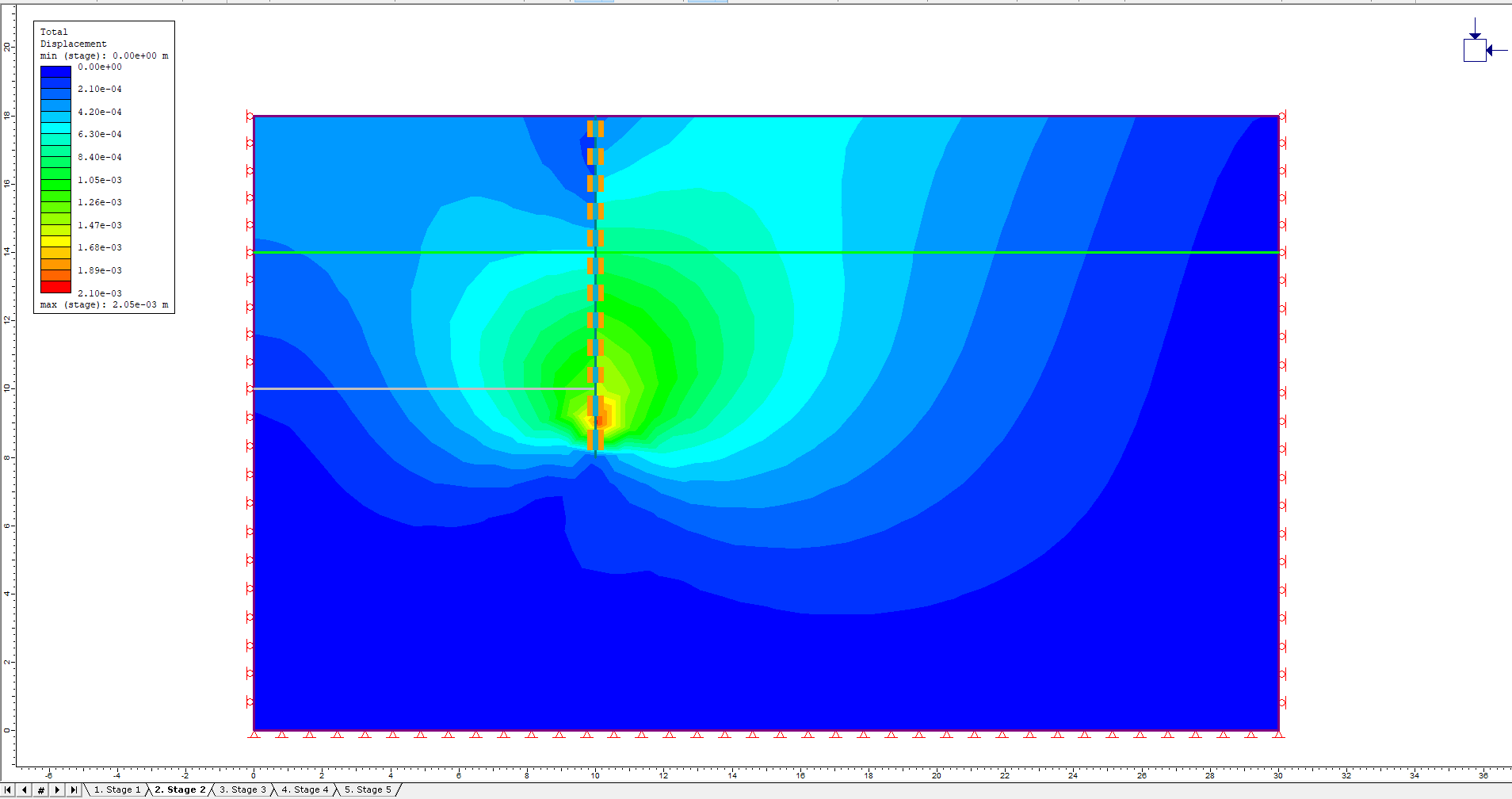Click the pin support at top-left corner
The width and height of the screenshot is (1512, 799).
point(250,117)
